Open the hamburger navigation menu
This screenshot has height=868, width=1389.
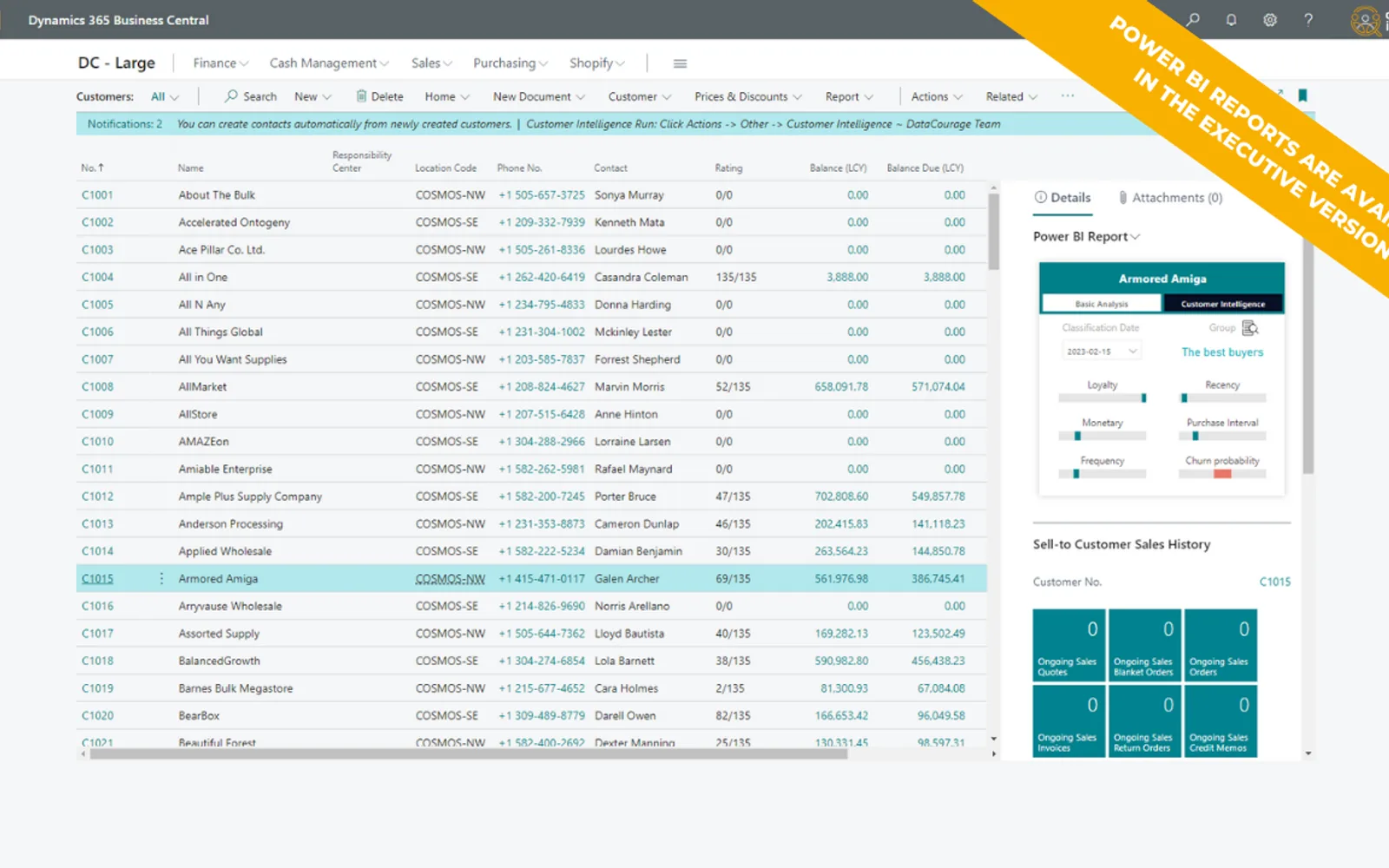coord(680,63)
